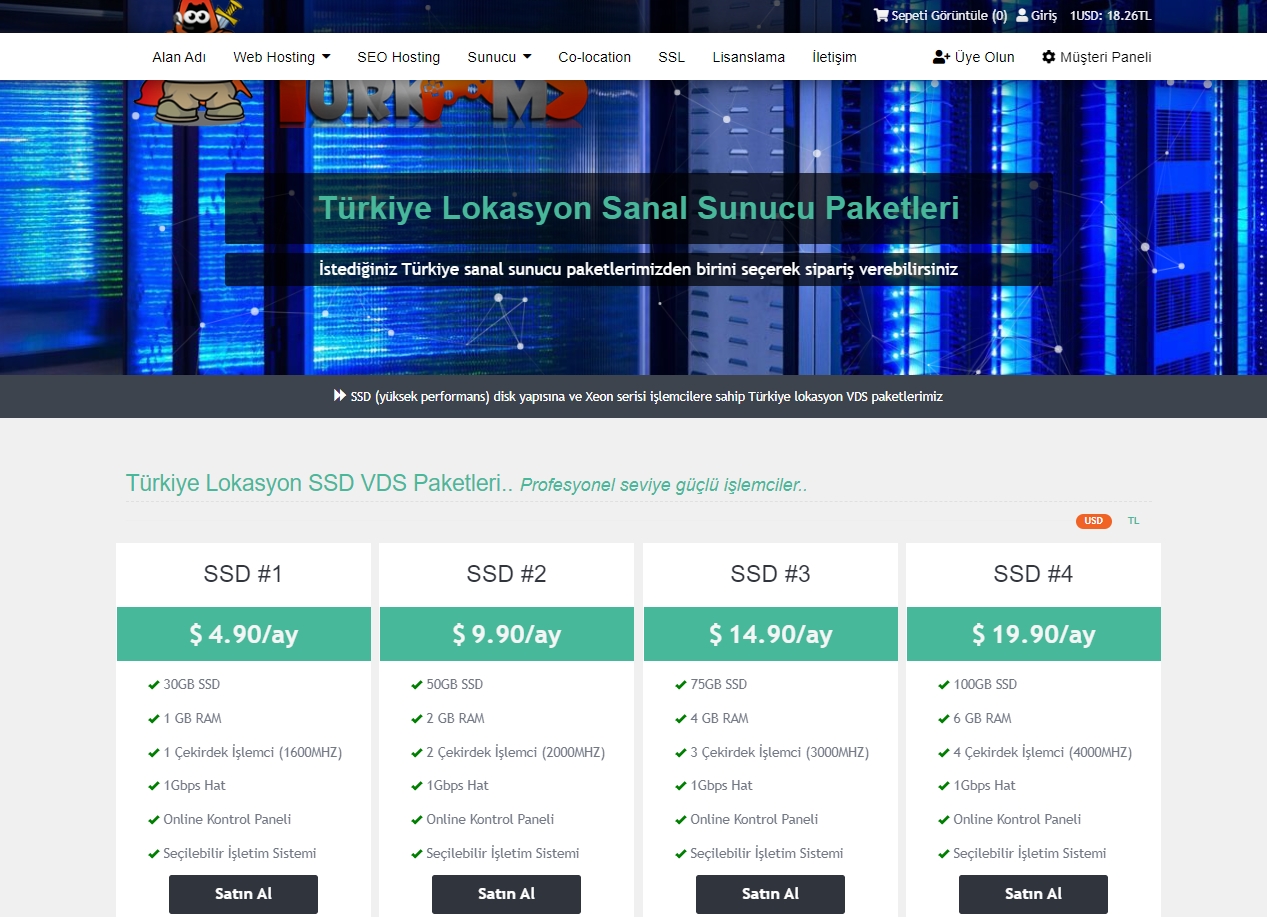The height and width of the screenshot is (917, 1267).
Task: Click Satın Al for SSD #1
Action: click(243, 894)
